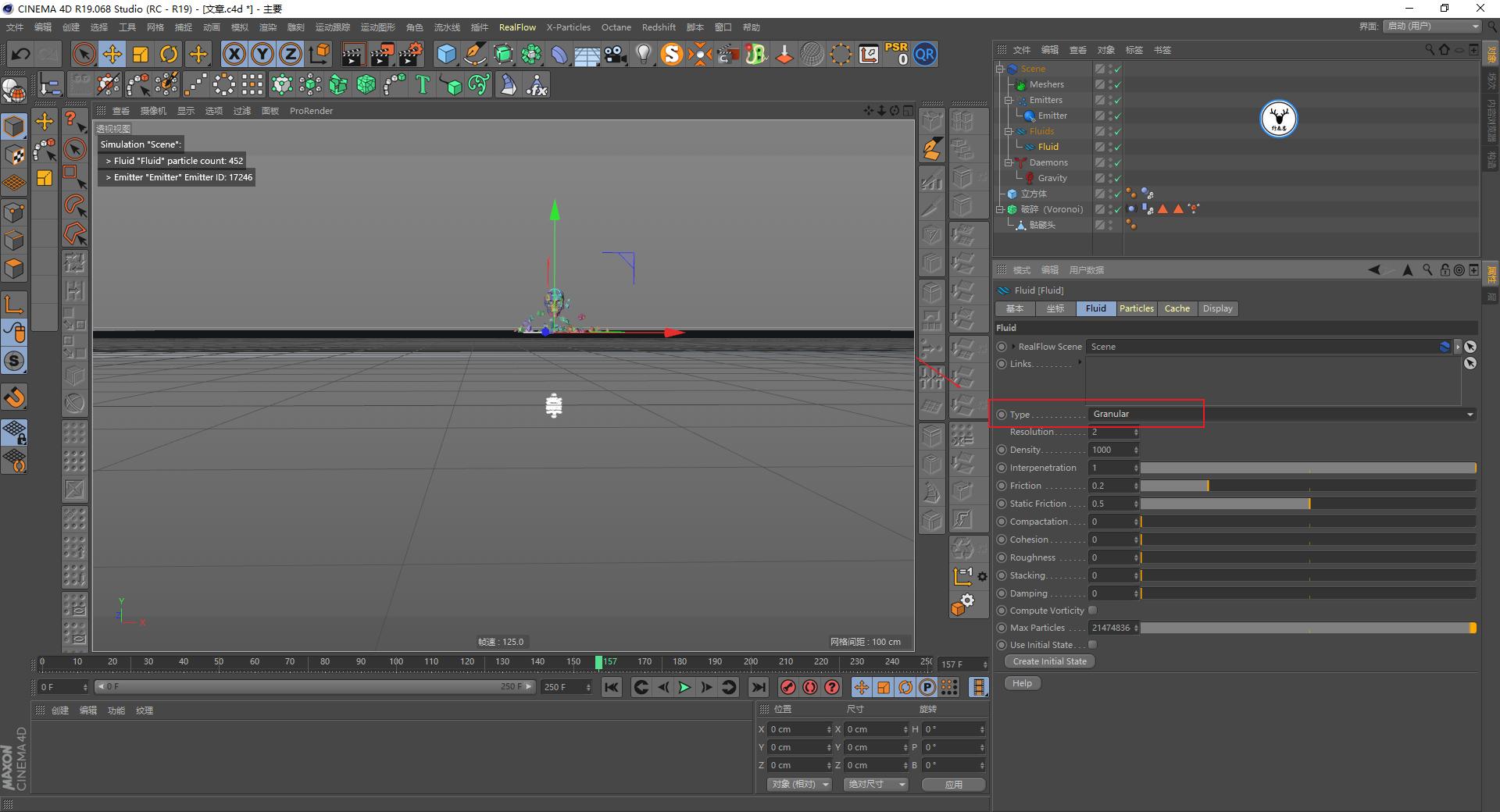Screen dimensions: 1500x812
Task: Open the camera object icon
Action: [x=615, y=54]
